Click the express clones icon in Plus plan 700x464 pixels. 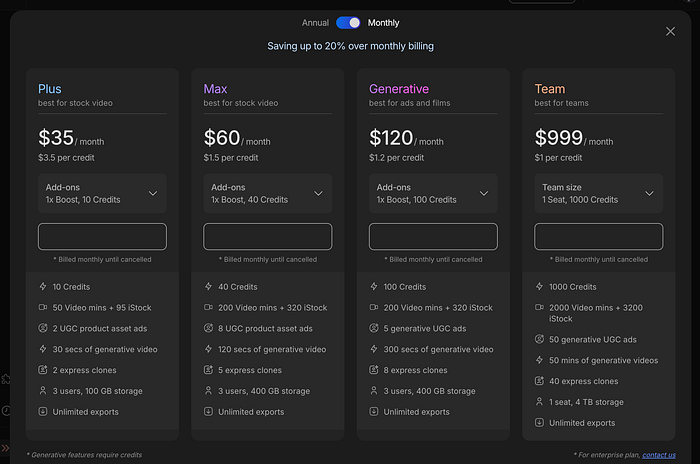point(42,371)
